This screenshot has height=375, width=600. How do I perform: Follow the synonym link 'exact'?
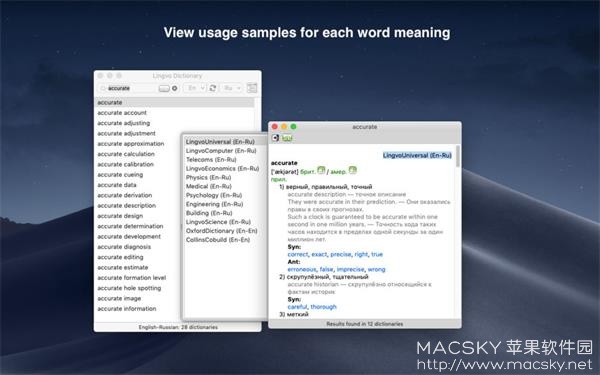click(x=319, y=254)
